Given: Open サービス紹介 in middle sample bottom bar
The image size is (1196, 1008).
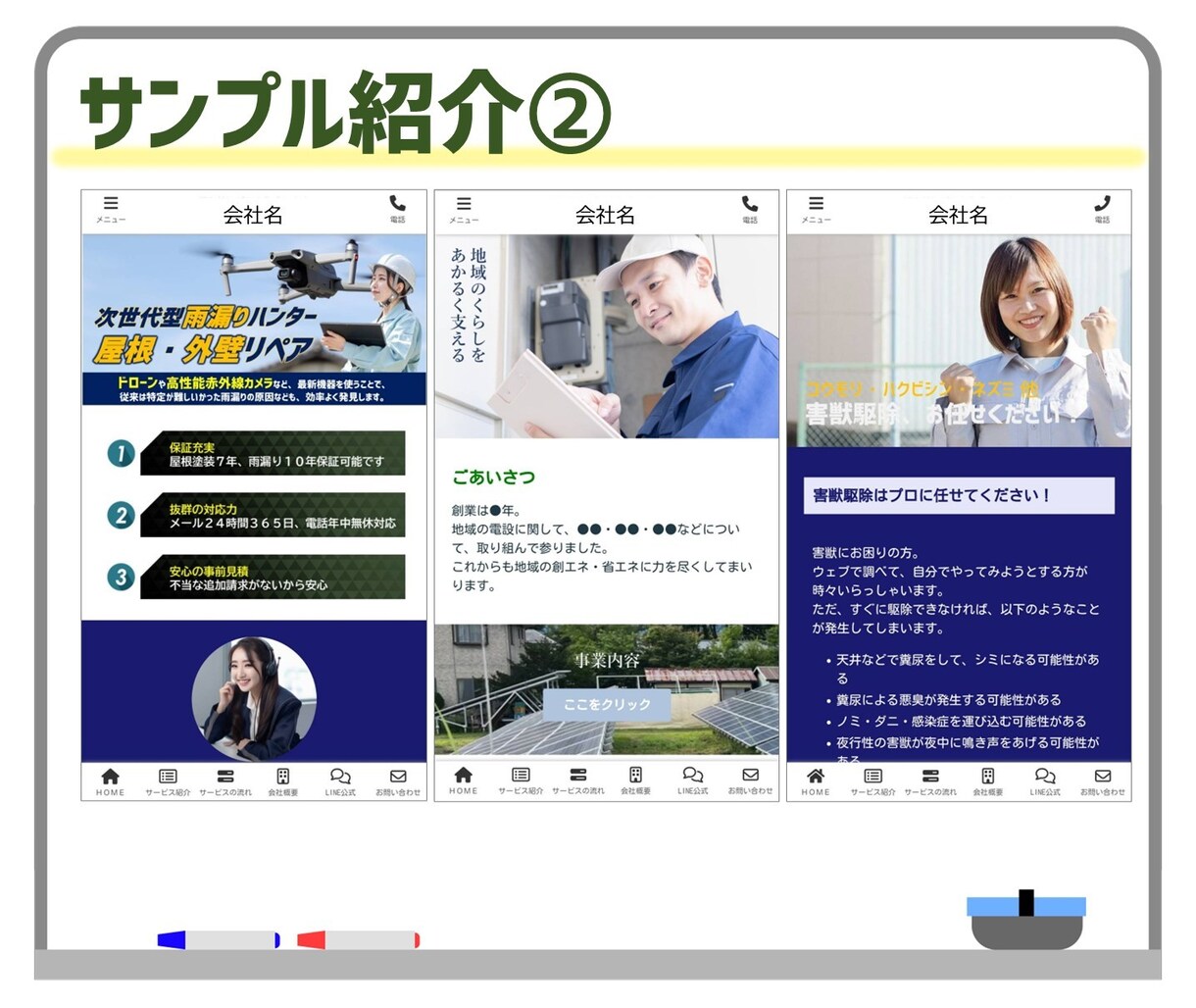Looking at the screenshot, I should pyautogui.click(x=521, y=781).
